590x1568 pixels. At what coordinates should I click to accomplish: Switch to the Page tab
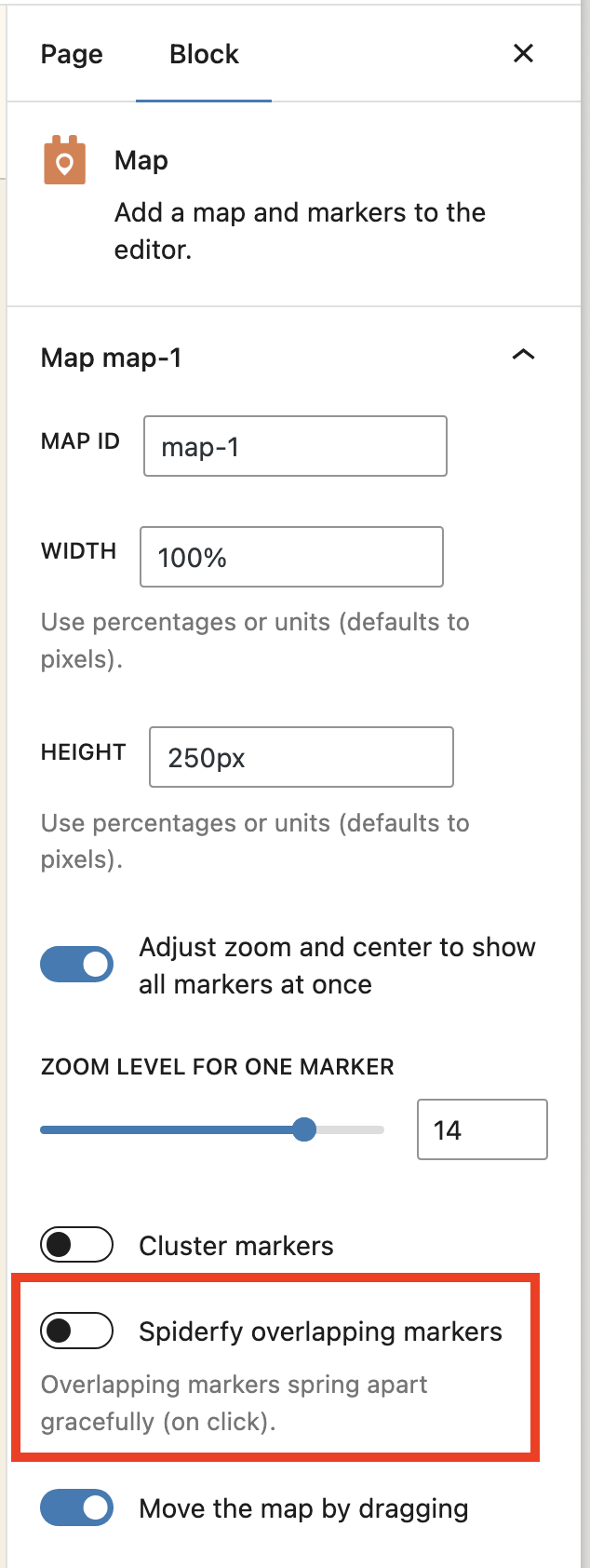pos(72,54)
